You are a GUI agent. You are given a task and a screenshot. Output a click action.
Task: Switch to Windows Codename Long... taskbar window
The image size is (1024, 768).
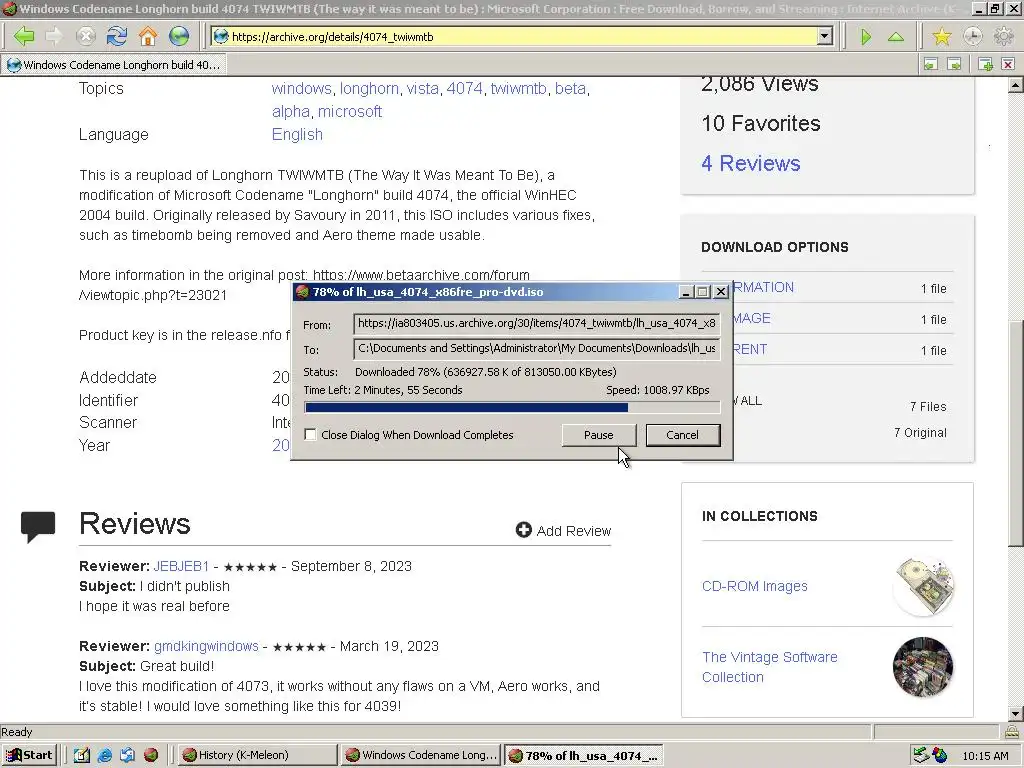tap(420, 755)
